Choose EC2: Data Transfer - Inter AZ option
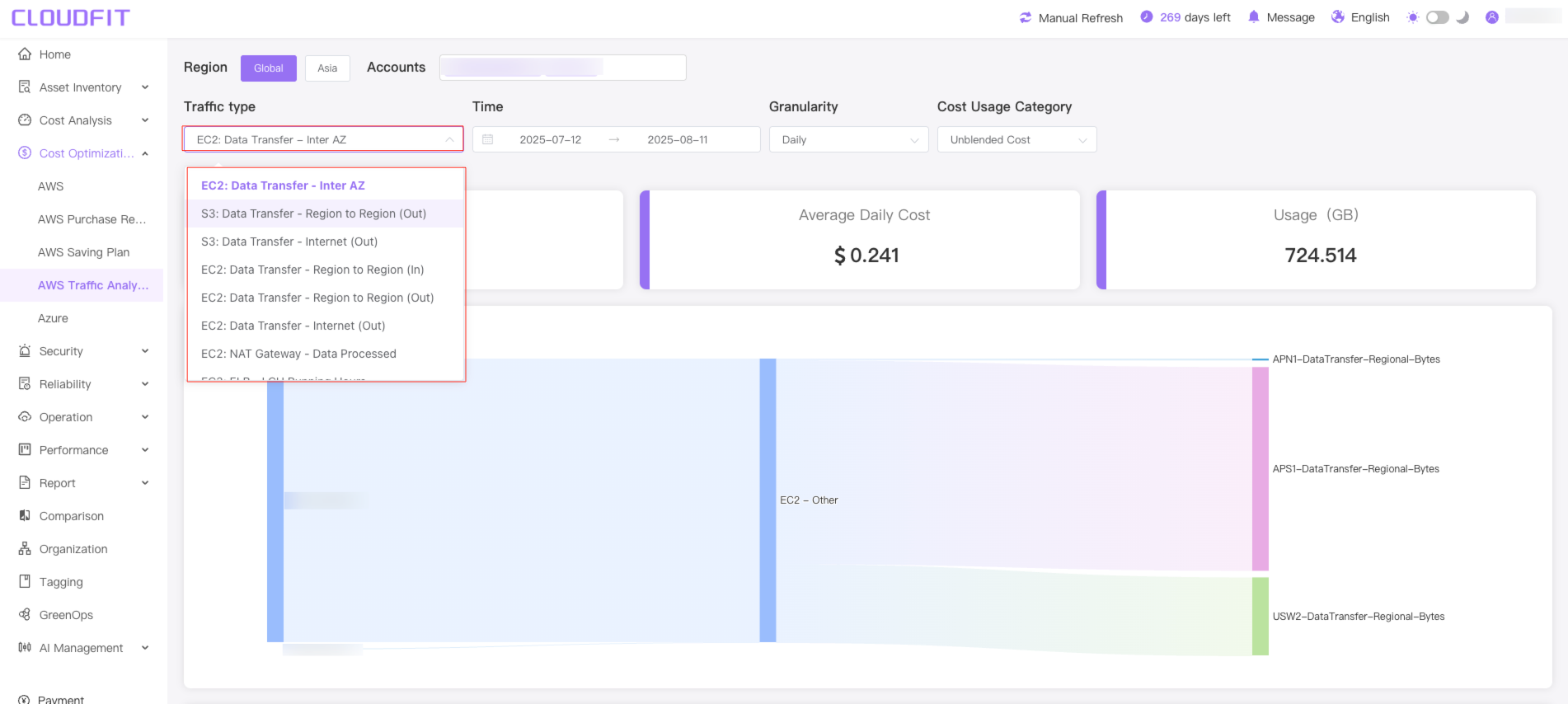Screen dimensions: 1568x704 [326, 185]
